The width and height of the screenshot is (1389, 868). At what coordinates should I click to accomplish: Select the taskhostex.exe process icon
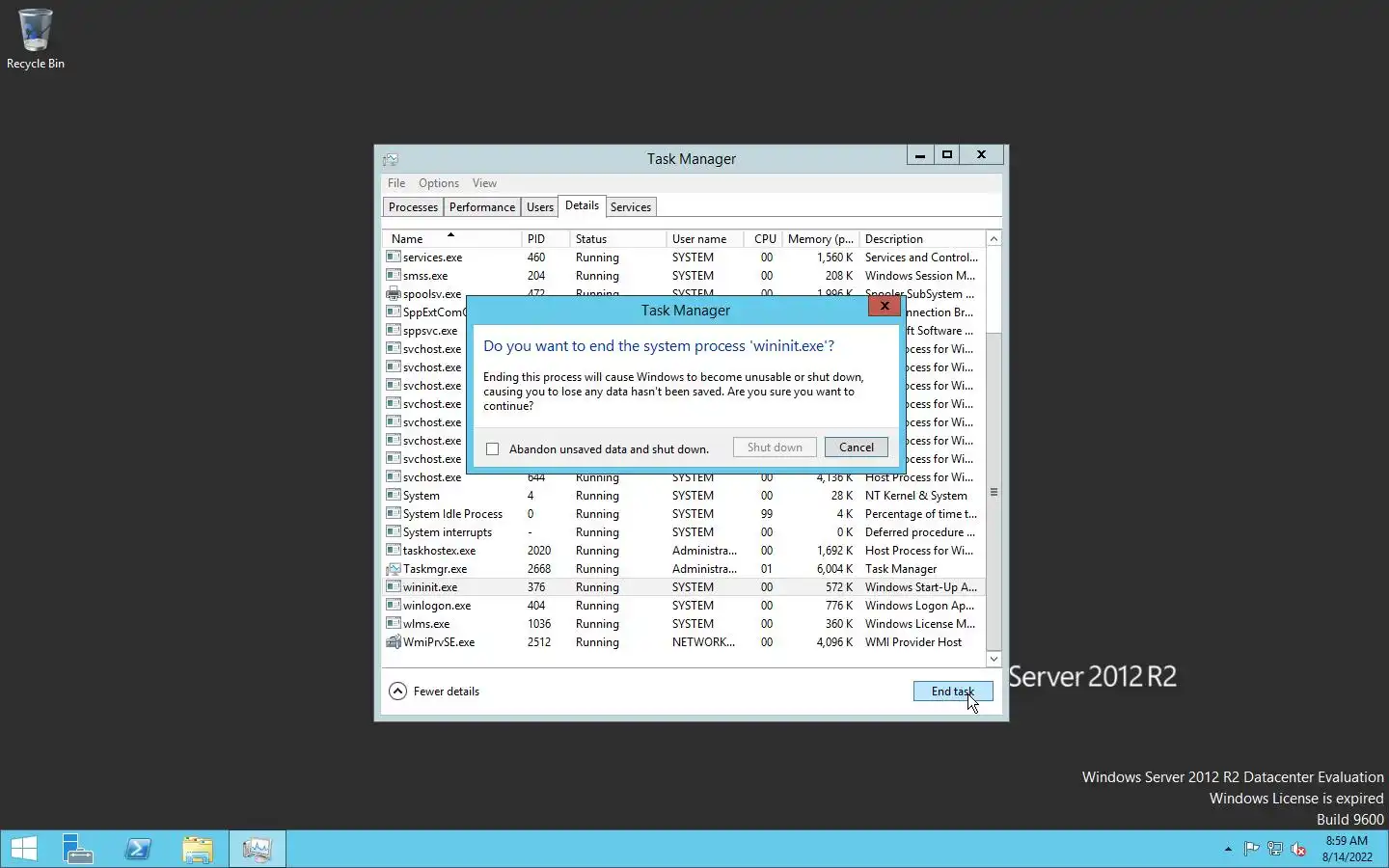coord(394,551)
